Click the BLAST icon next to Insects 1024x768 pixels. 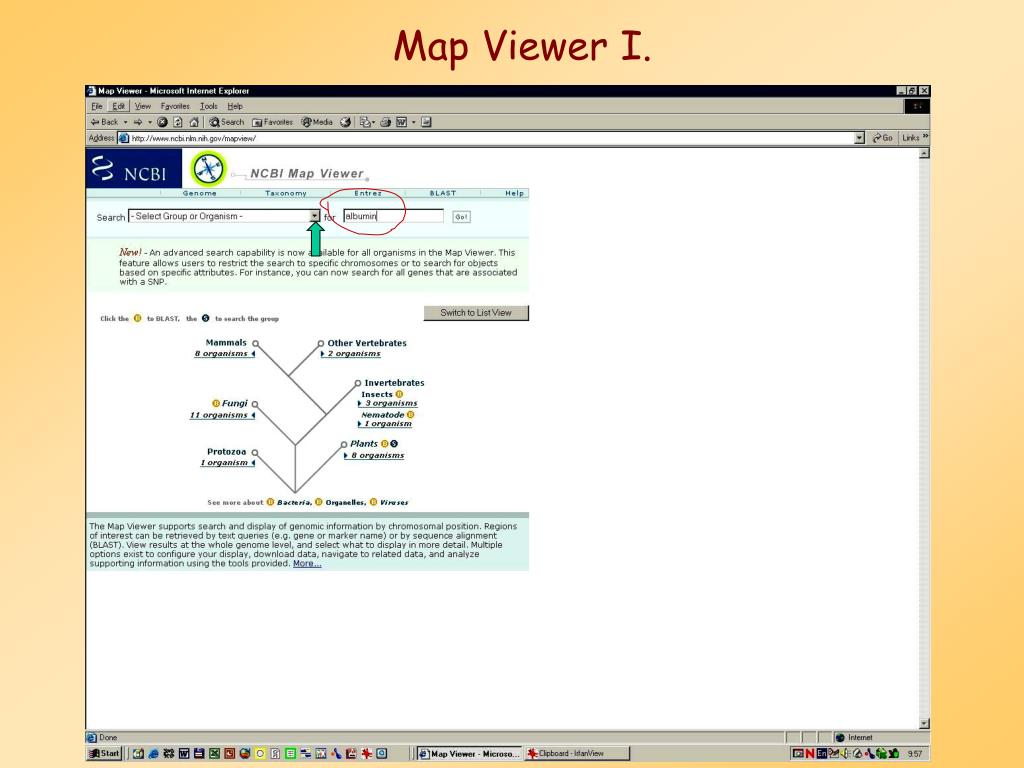[x=400, y=394]
